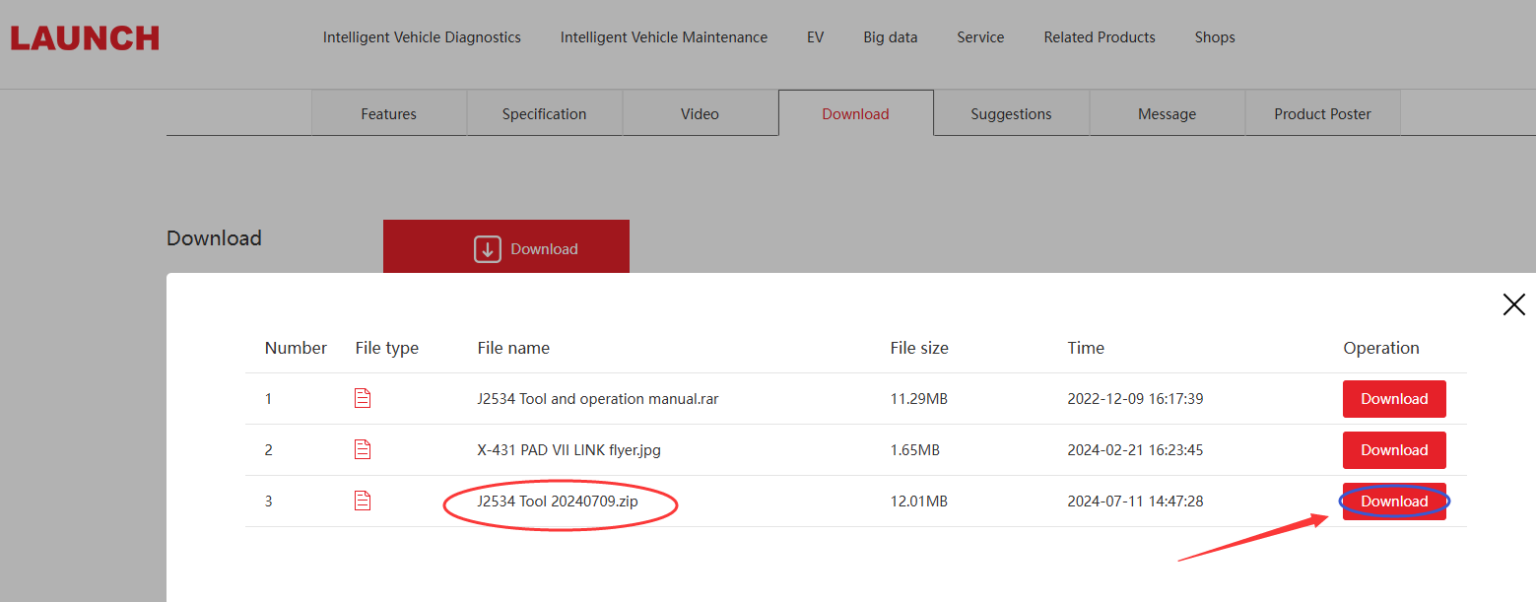Viewport: 1536px width, 602px height.
Task: Select the Suggestions tab
Action: 1011,114
